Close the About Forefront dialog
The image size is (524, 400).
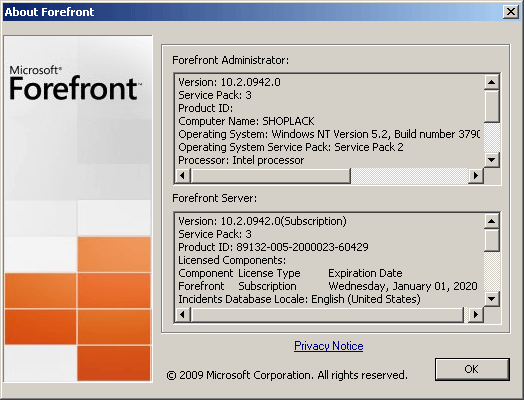pyautogui.click(x=511, y=12)
